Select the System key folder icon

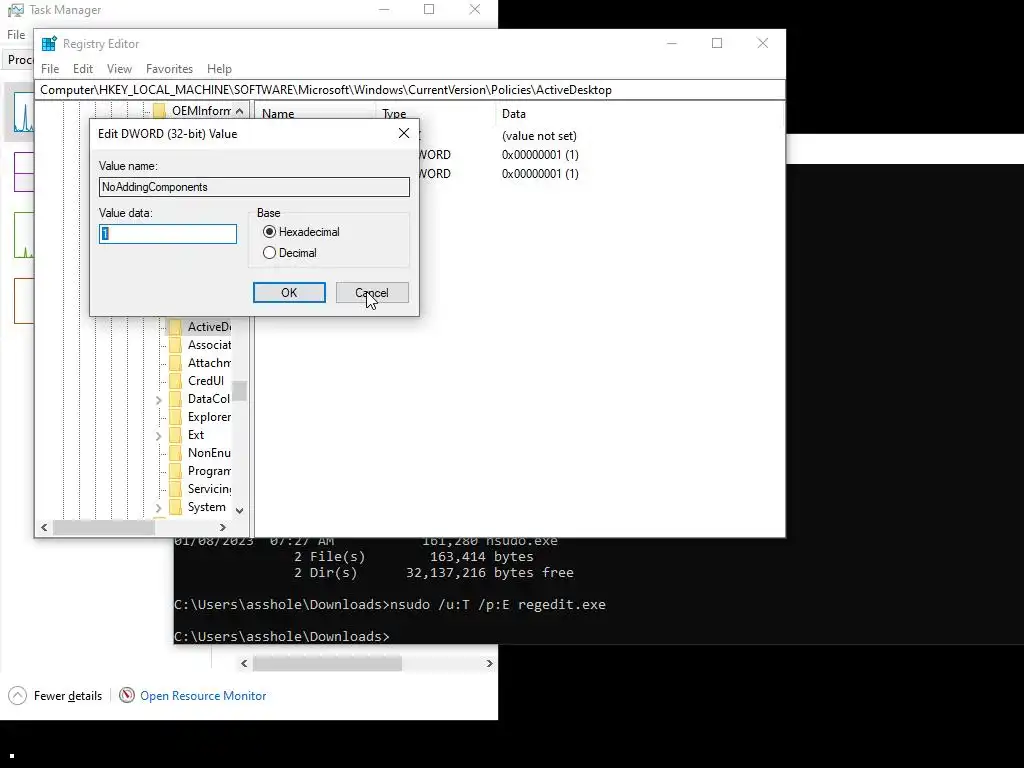pos(175,507)
